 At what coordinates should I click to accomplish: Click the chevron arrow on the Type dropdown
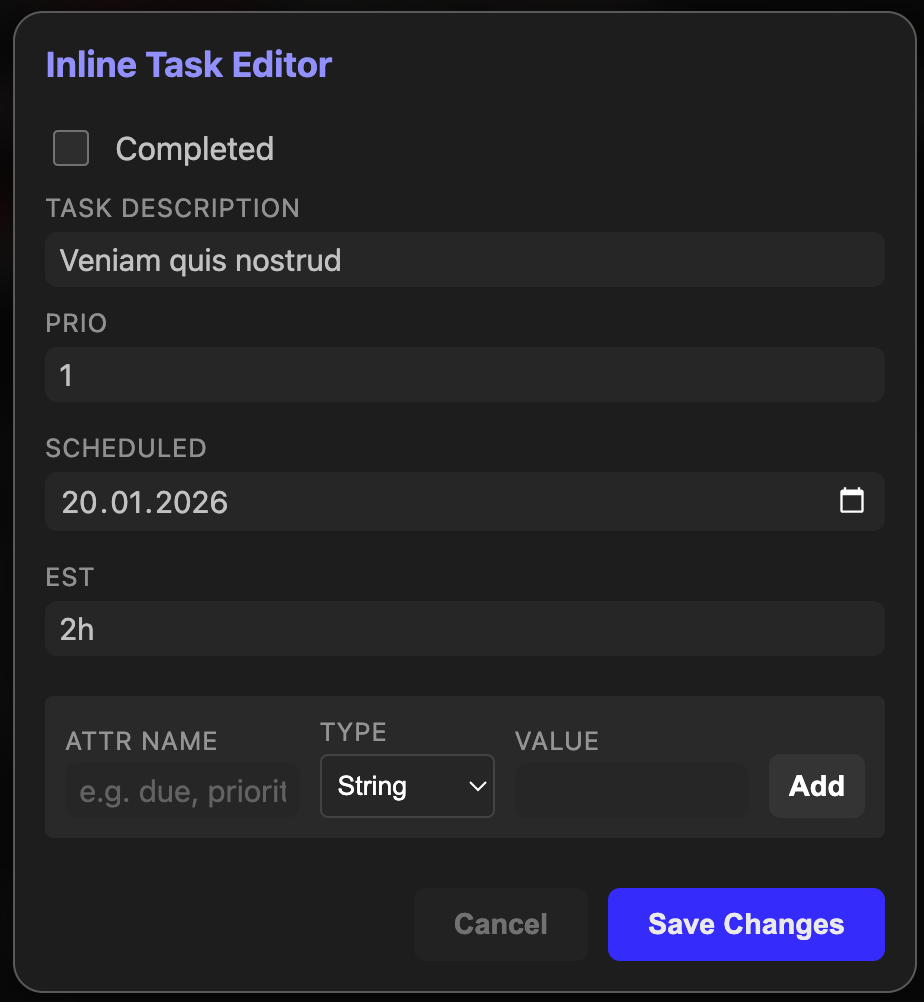pyautogui.click(x=477, y=786)
